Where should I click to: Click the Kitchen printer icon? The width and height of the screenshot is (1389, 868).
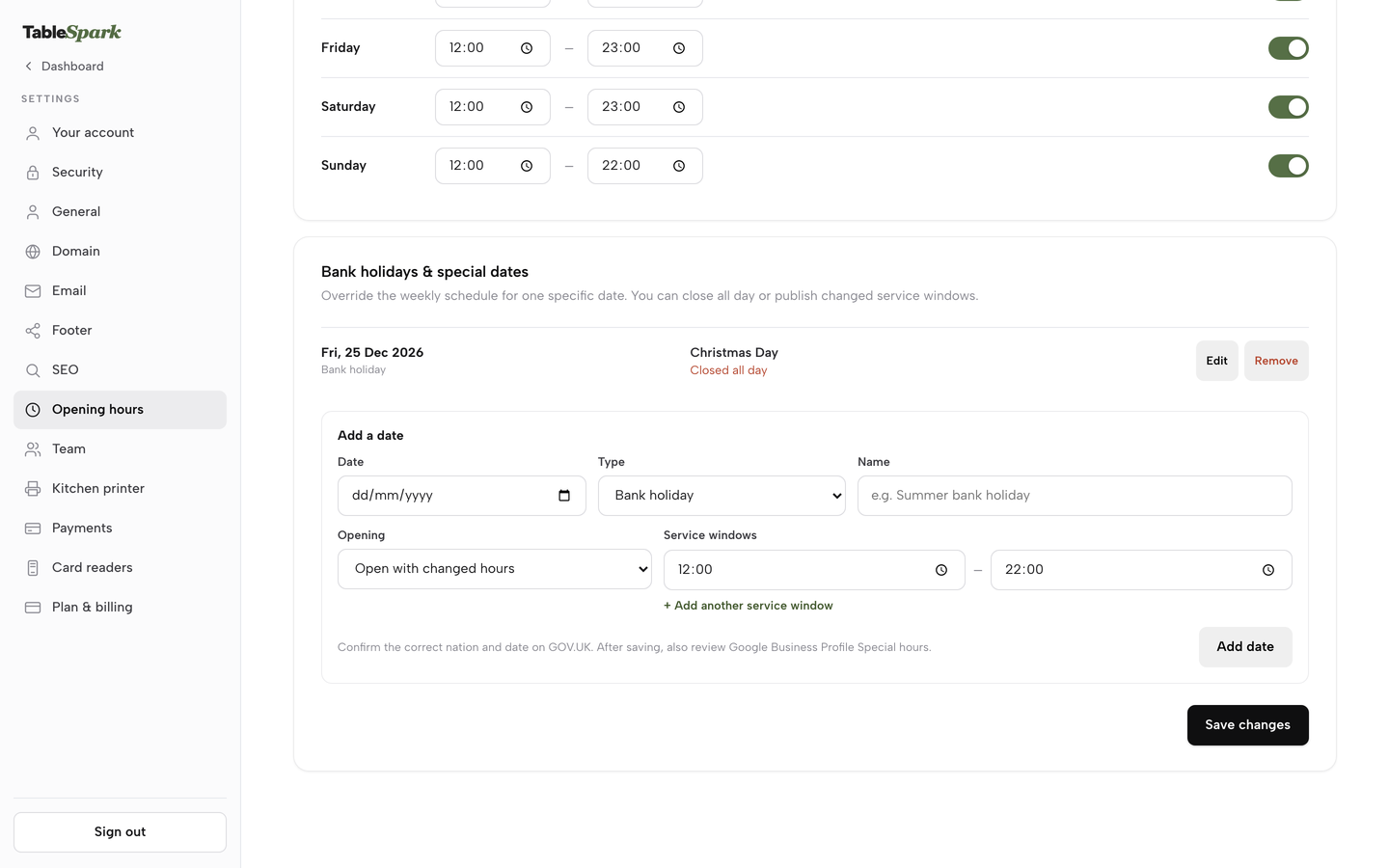click(x=33, y=489)
